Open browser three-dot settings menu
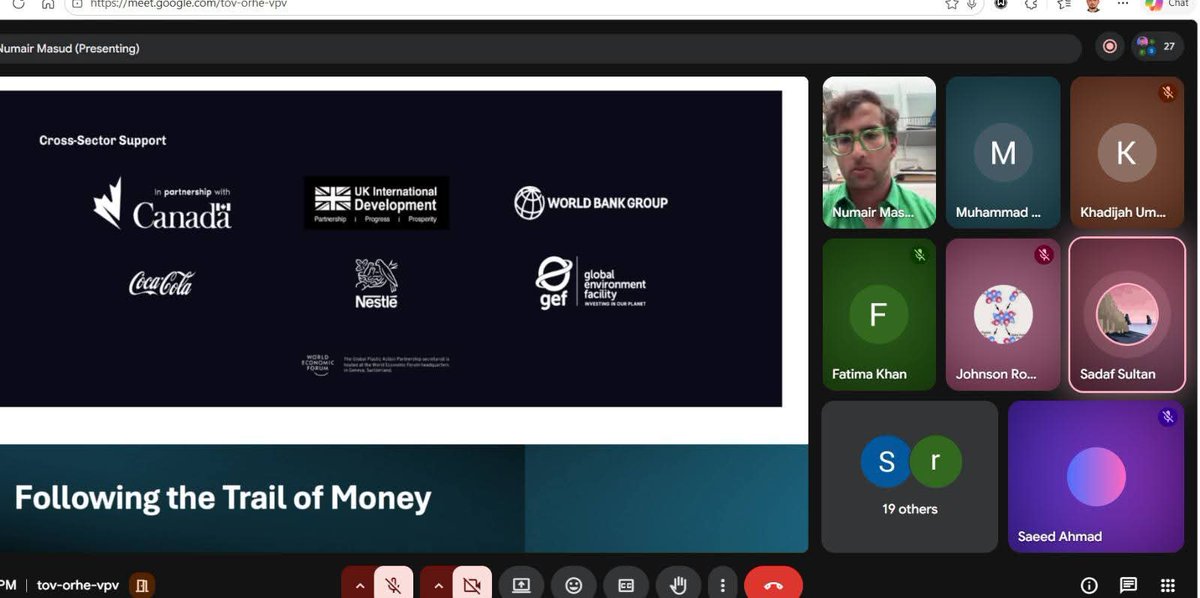1200x598 pixels. coord(1123,4)
